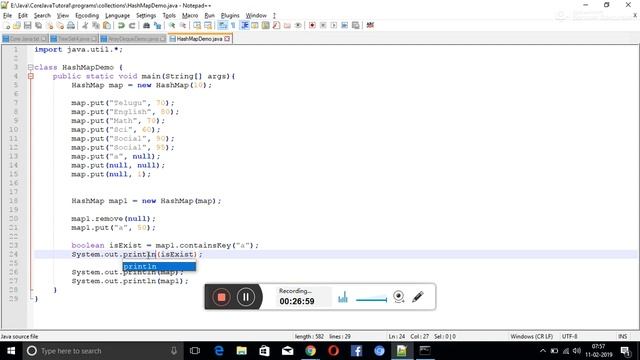
Task: Click the audio levels icon on recorder
Action: pos(343,298)
